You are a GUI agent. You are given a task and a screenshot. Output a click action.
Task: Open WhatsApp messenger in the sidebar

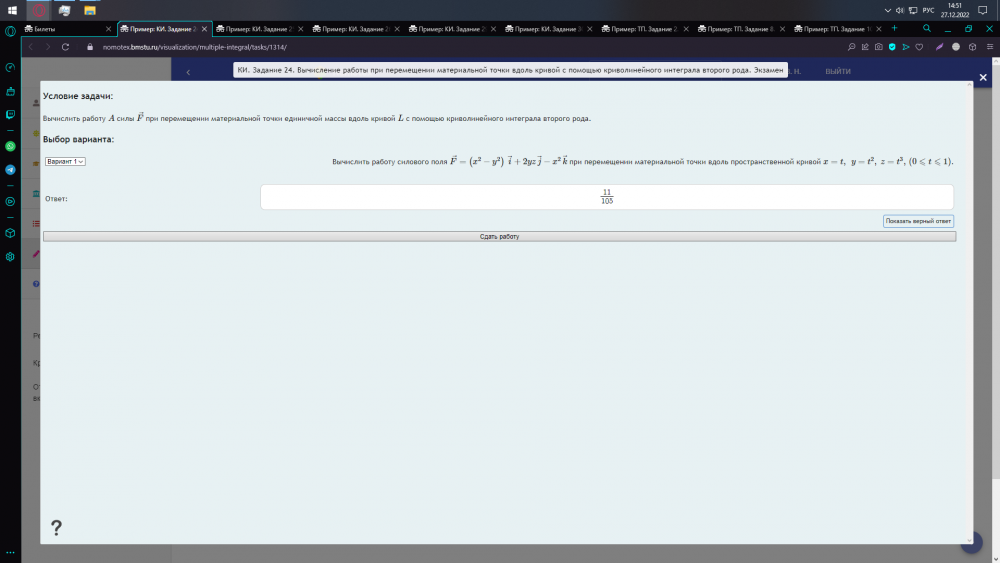(10, 146)
